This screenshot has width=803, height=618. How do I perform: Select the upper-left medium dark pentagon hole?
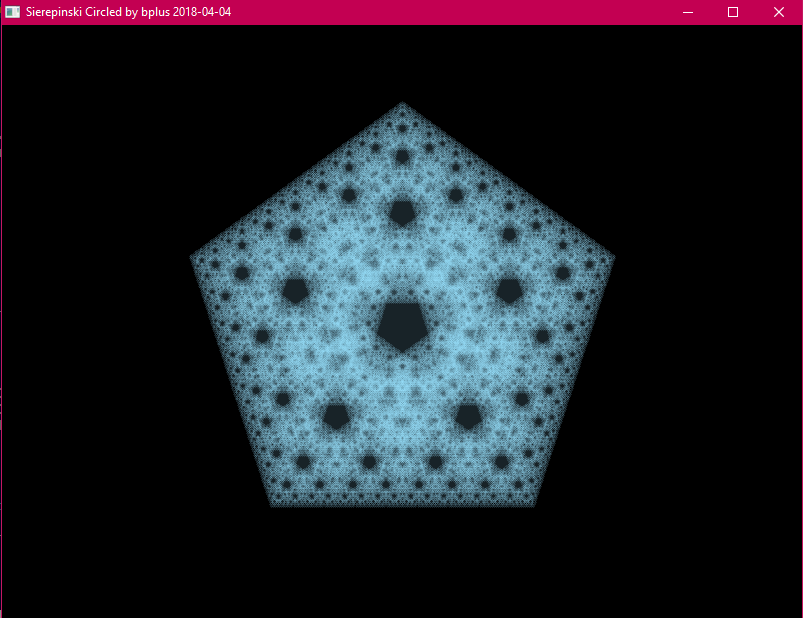coord(295,291)
